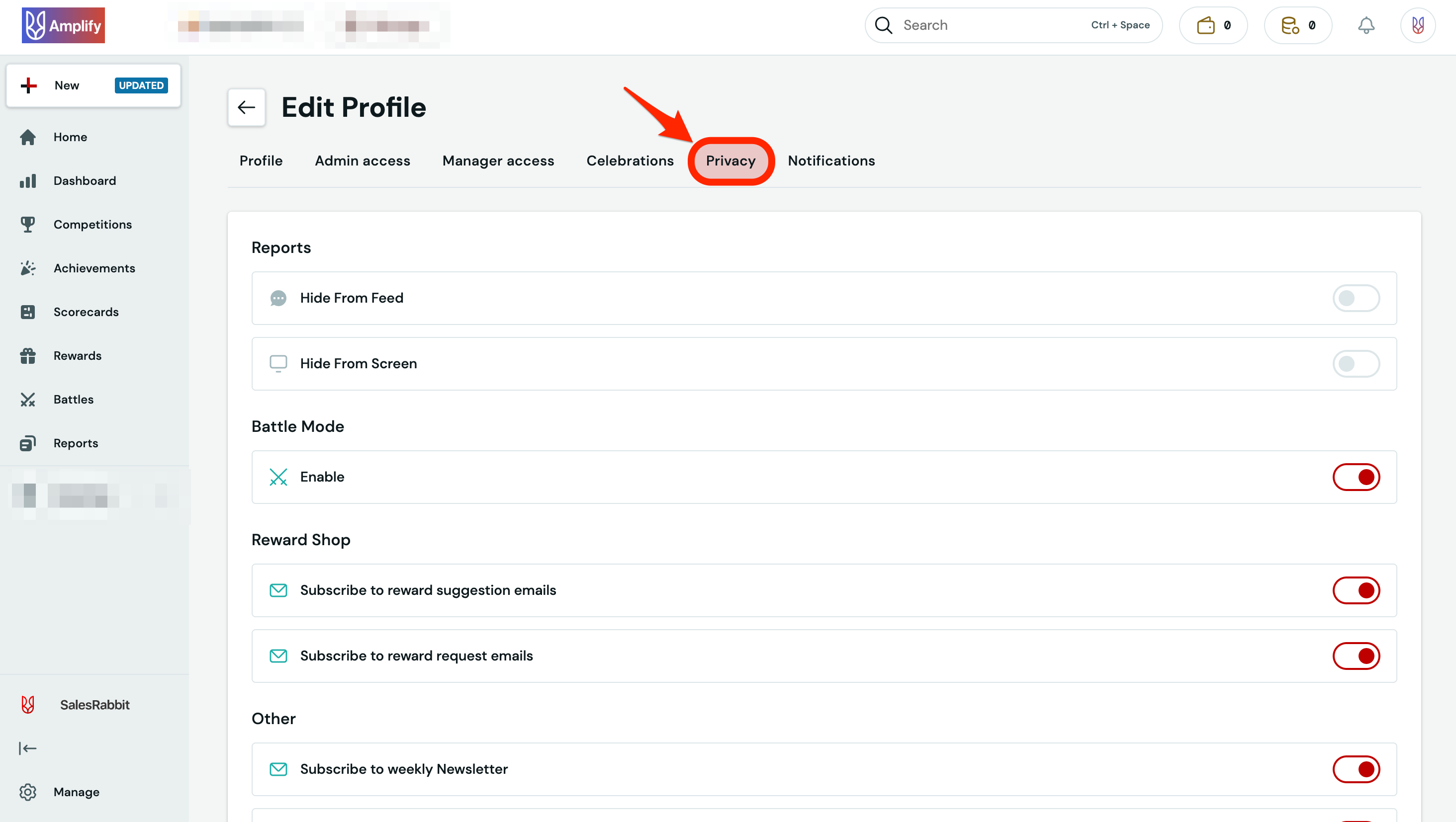Viewport: 1456px width, 822px height.
Task: Switch to the Notifications tab
Action: click(x=831, y=161)
